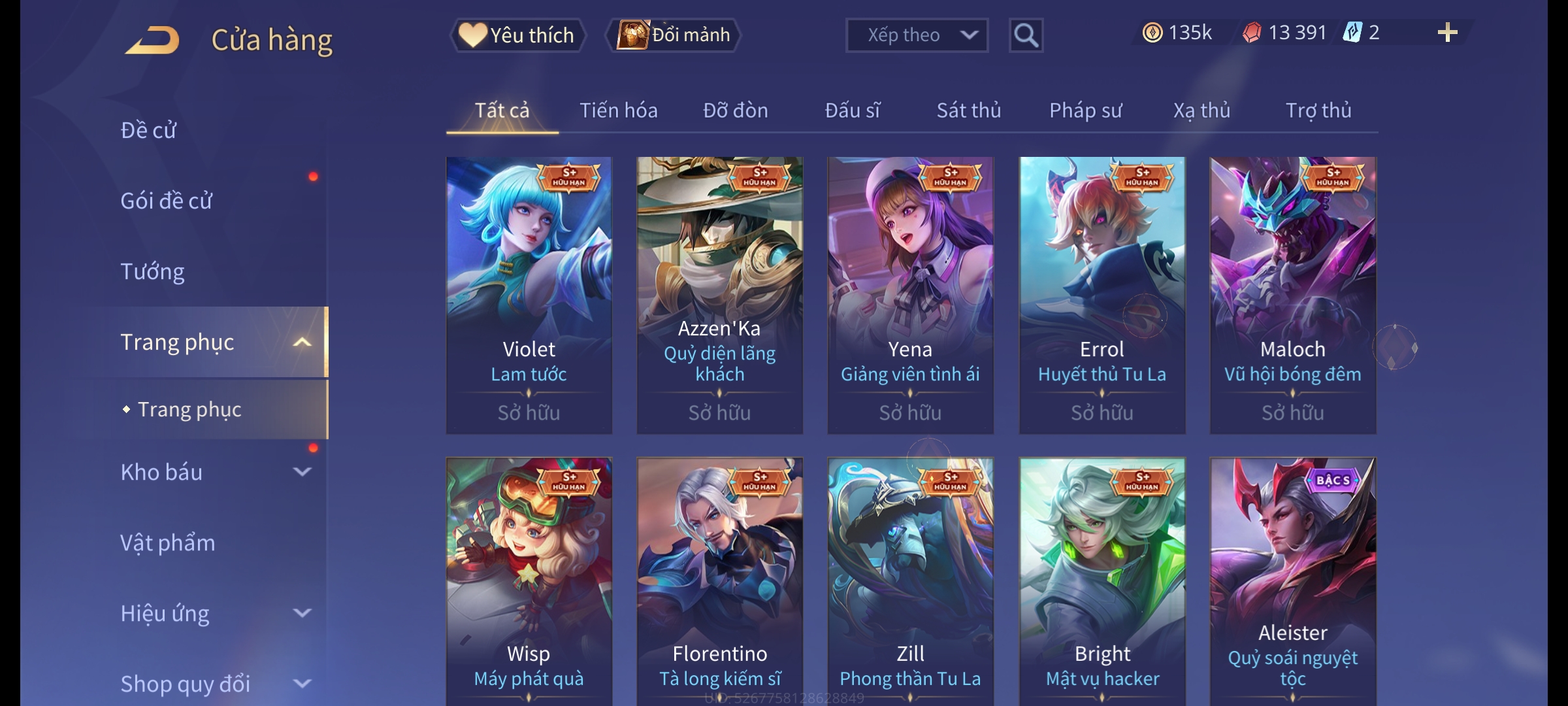This screenshot has height=706, width=1568.
Task: Tap the gold coin balance icon
Action: (x=1152, y=33)
